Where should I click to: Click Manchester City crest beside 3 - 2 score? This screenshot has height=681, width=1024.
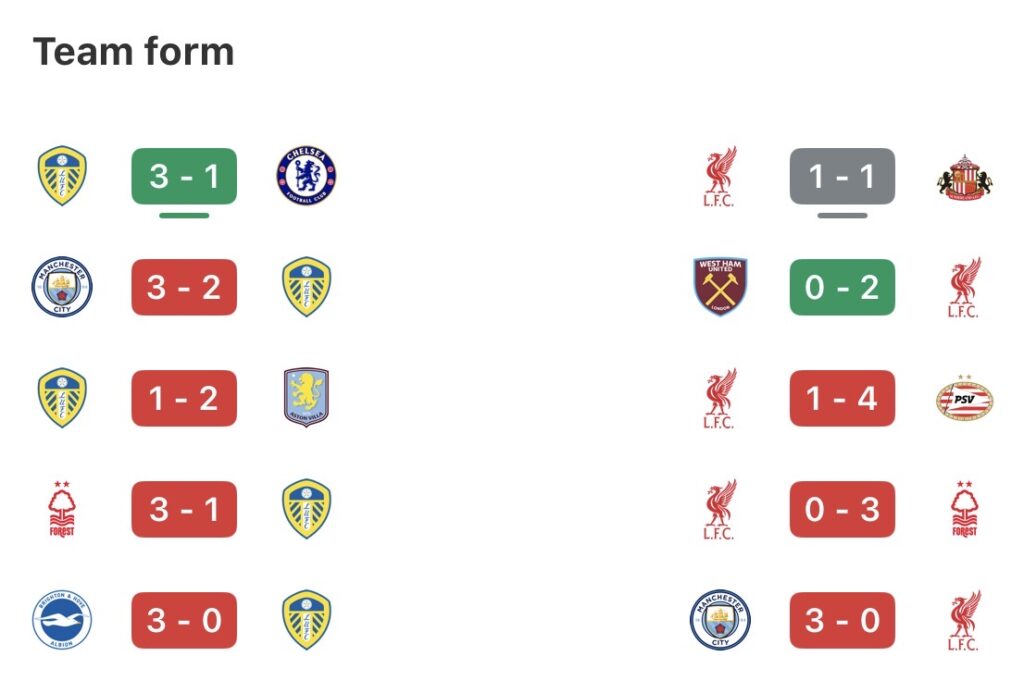click(62, 287)
